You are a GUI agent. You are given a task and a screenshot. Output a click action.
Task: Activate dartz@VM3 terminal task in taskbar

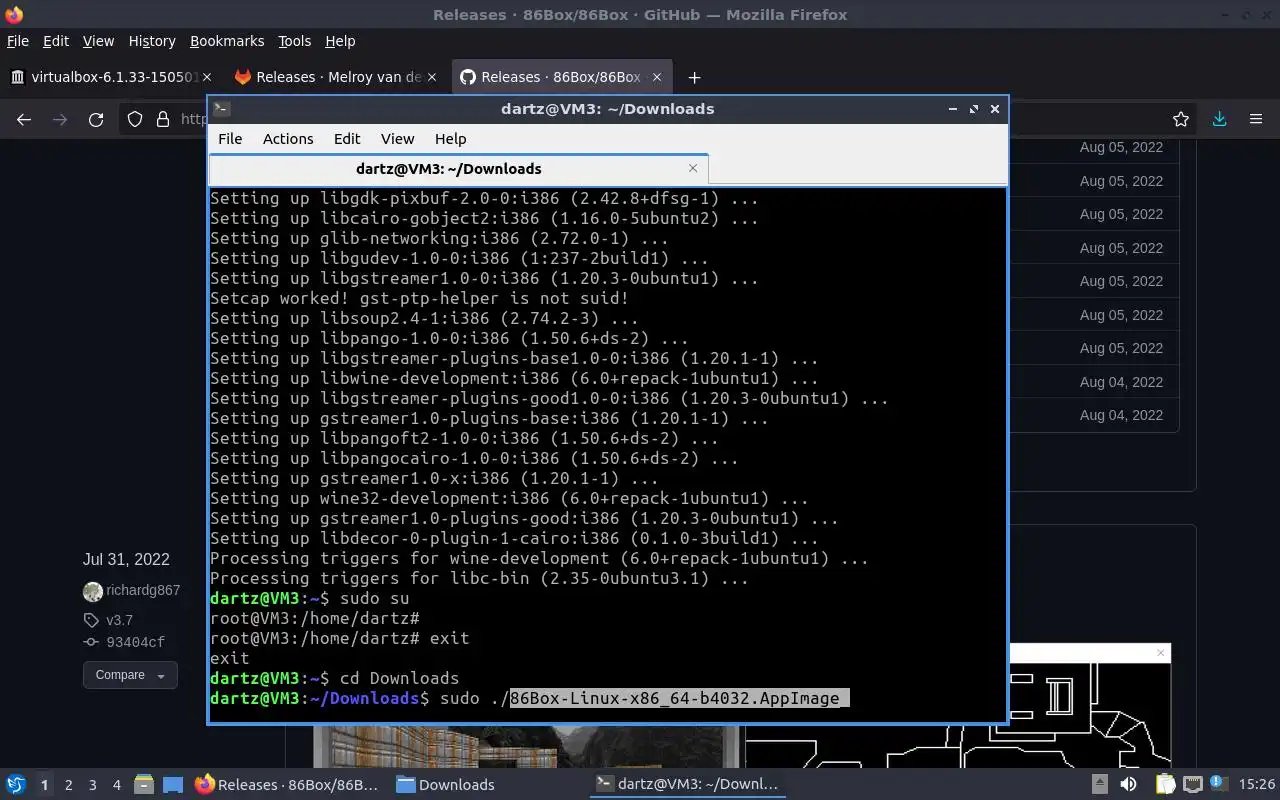687,784
